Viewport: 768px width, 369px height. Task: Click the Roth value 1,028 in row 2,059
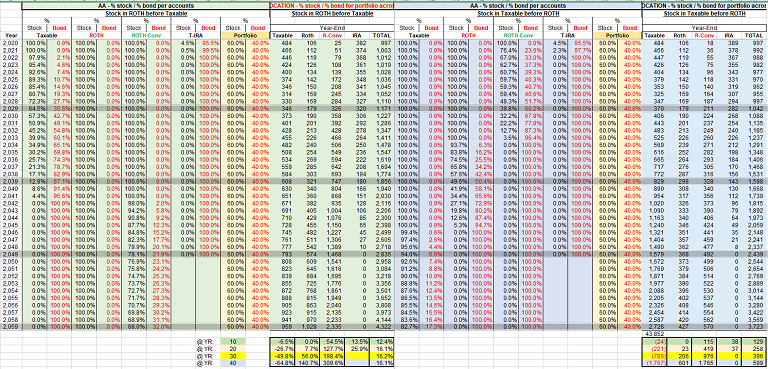point(308,326)
